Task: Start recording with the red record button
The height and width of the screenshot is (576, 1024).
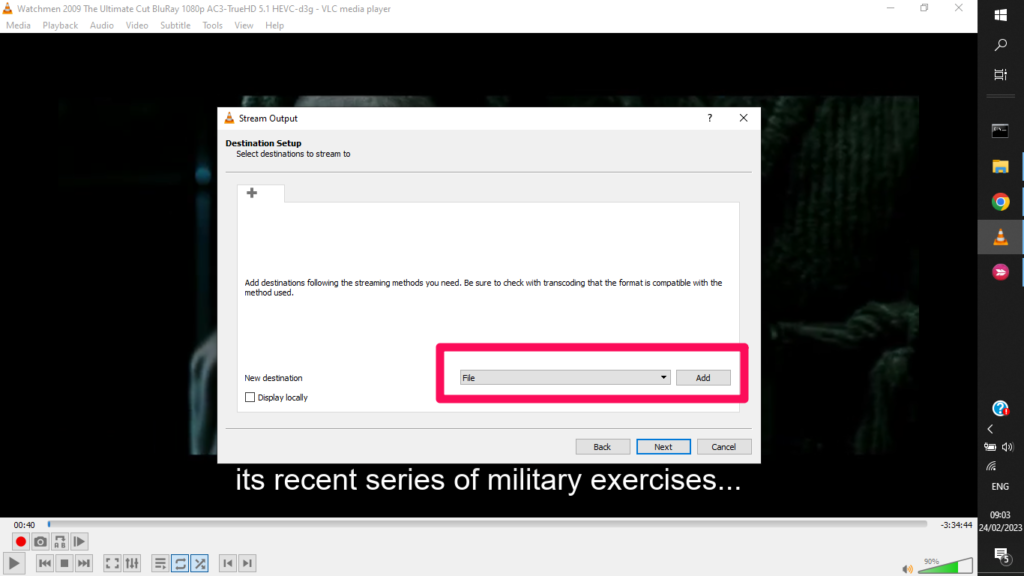Action: pos(20,541)
